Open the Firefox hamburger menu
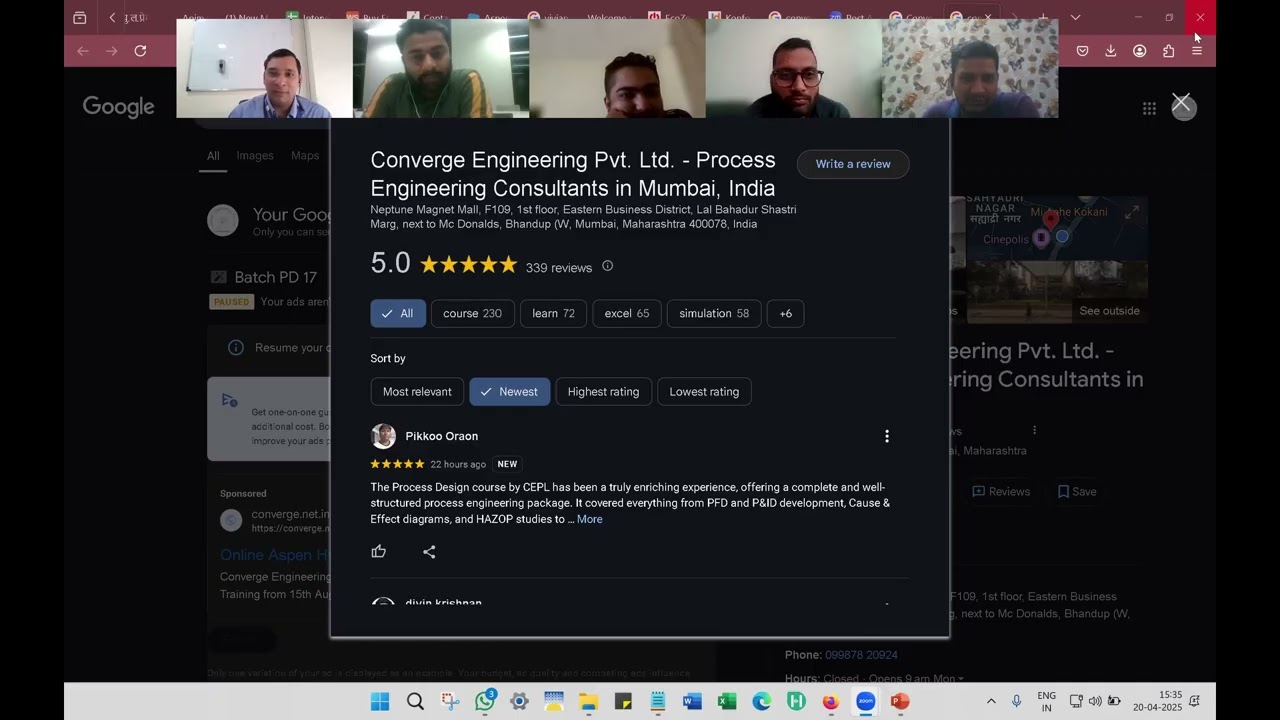Image resolution: width=1280 pixels, height=720 pixels. pyautogui.click(x=1197, y=51)
